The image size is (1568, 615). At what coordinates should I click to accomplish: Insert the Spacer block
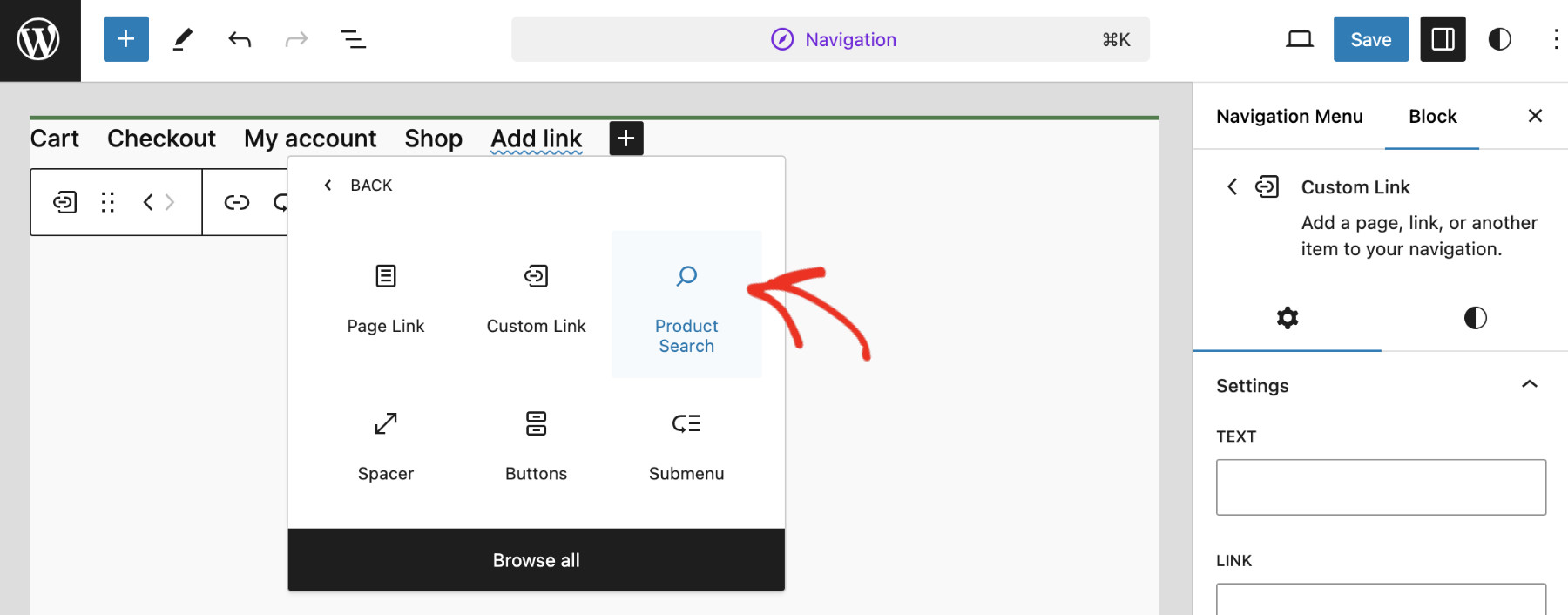pyautogui.click(x=386, y=449)
